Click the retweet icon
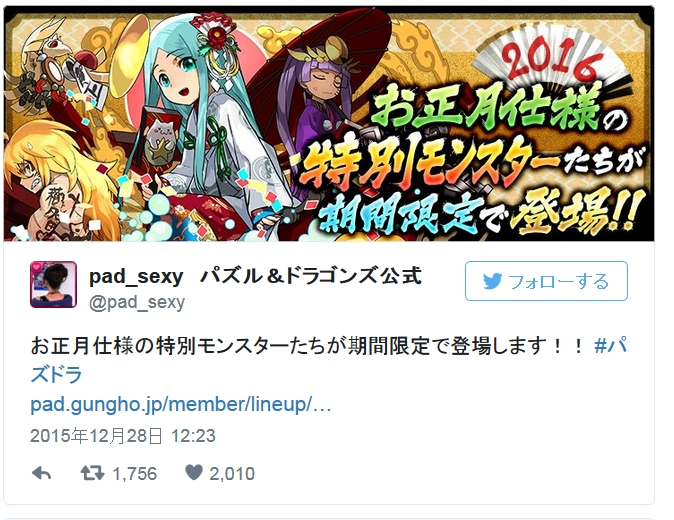The image size is (674, 520). click(92, 473)
